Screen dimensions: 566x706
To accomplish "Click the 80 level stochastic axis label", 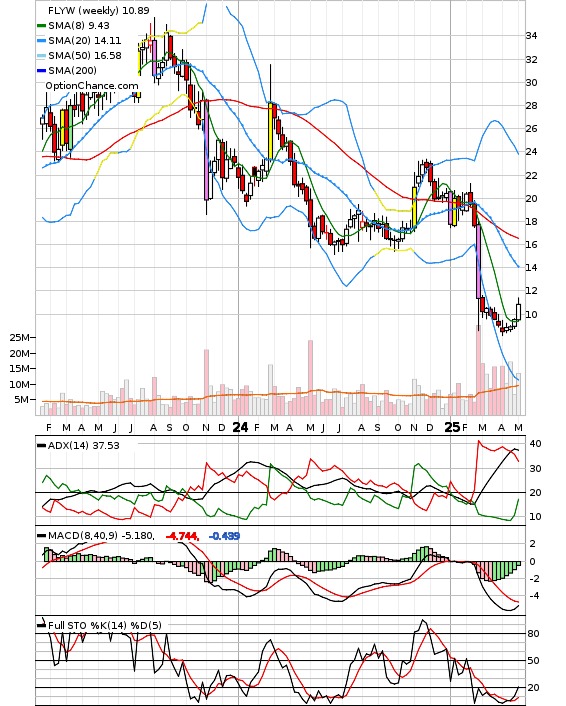I will [533, 634].
